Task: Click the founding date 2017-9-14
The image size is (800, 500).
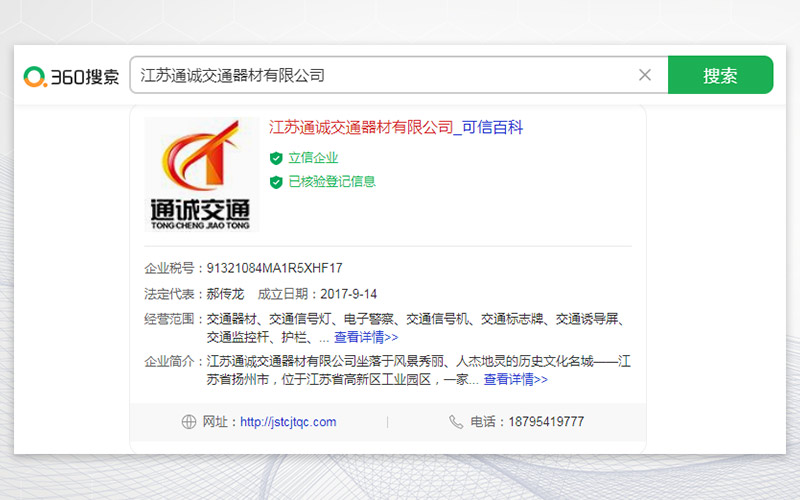Action: (x=348, y=294)
